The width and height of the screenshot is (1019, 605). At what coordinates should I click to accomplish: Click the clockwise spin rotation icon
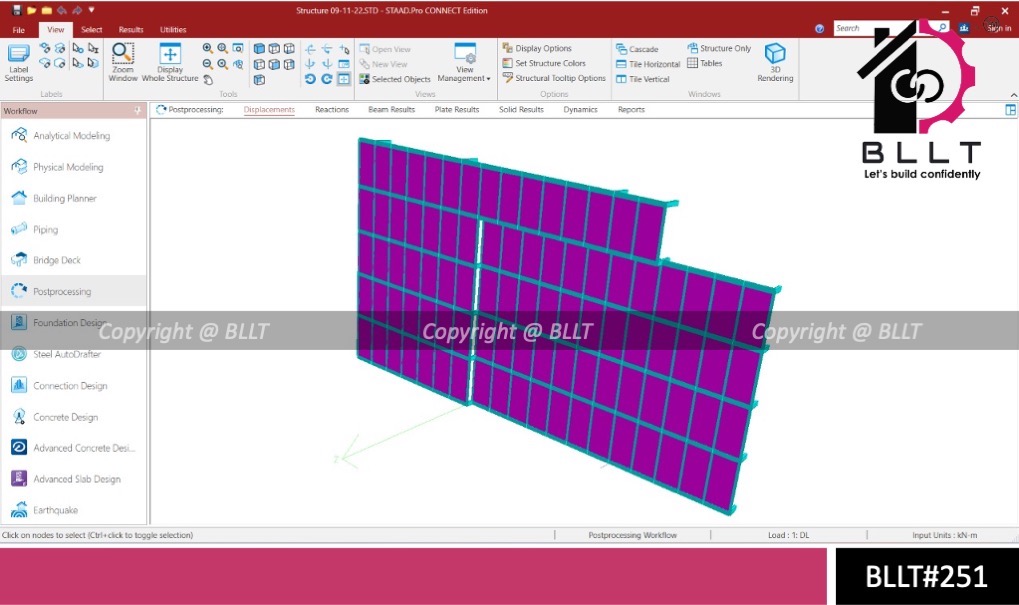click(x=327, y=79)
